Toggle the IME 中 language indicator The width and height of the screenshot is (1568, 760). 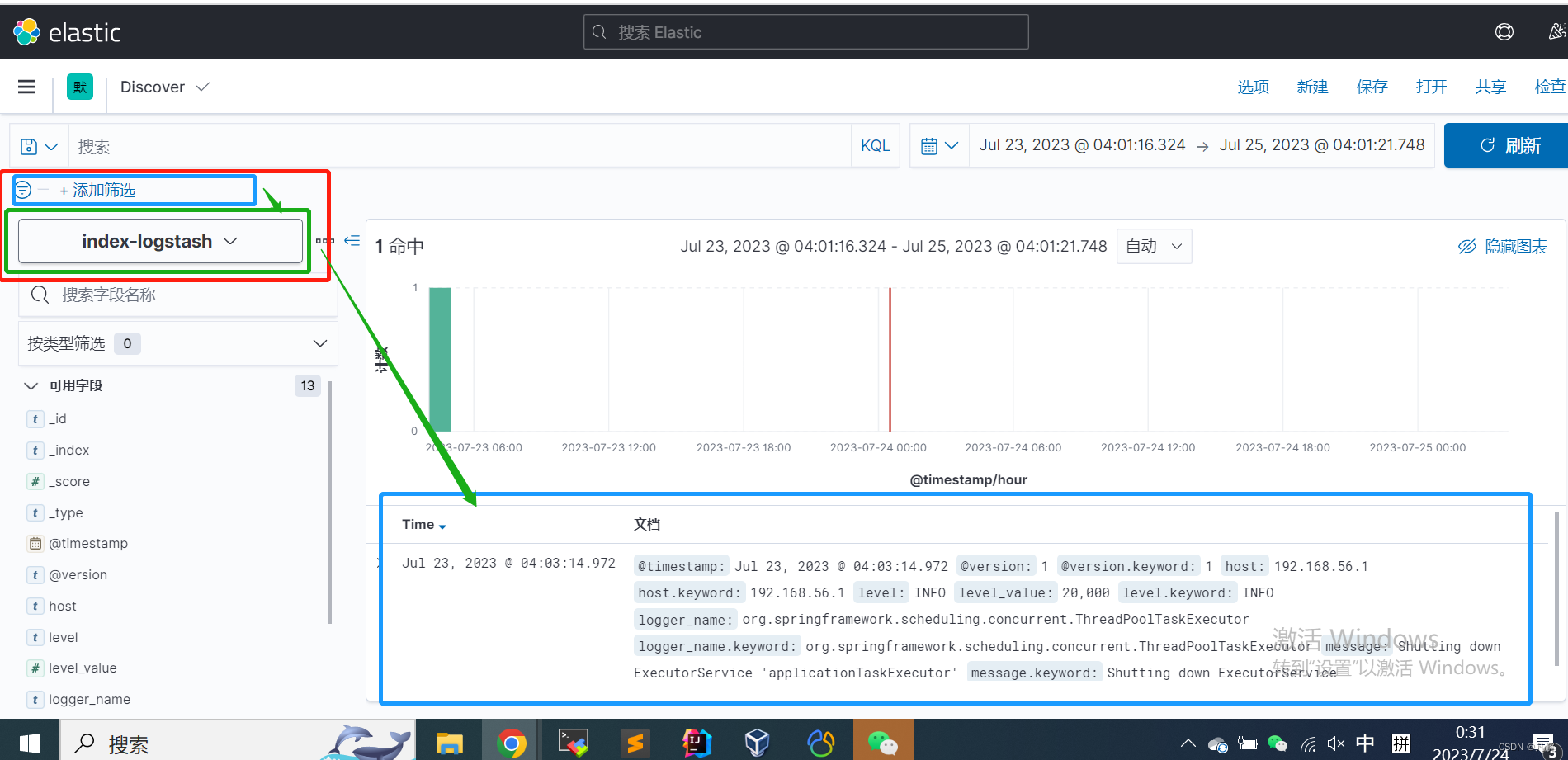click(1365, 743)
